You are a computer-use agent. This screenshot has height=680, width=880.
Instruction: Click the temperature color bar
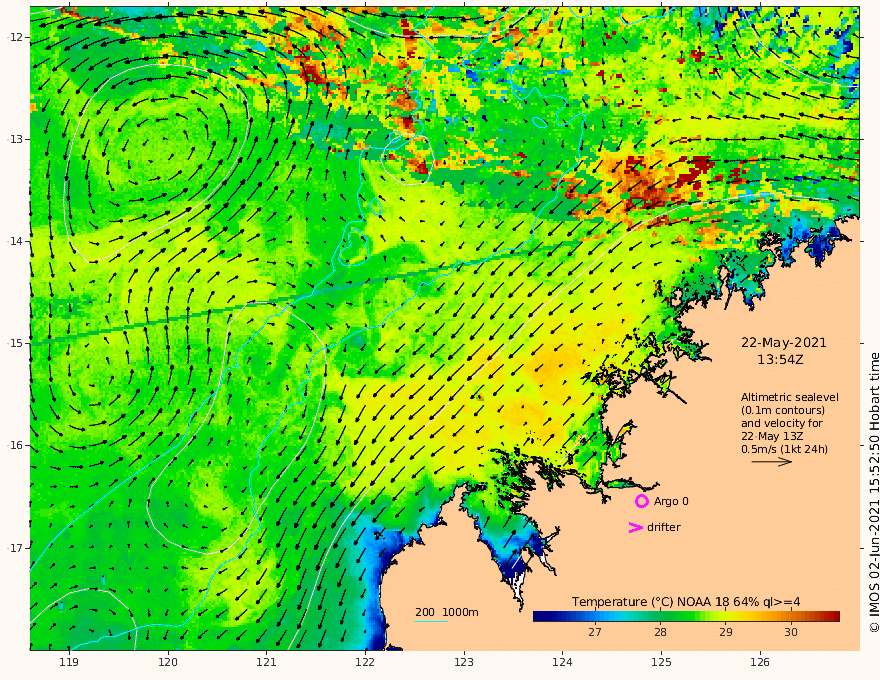coord(686,617)
